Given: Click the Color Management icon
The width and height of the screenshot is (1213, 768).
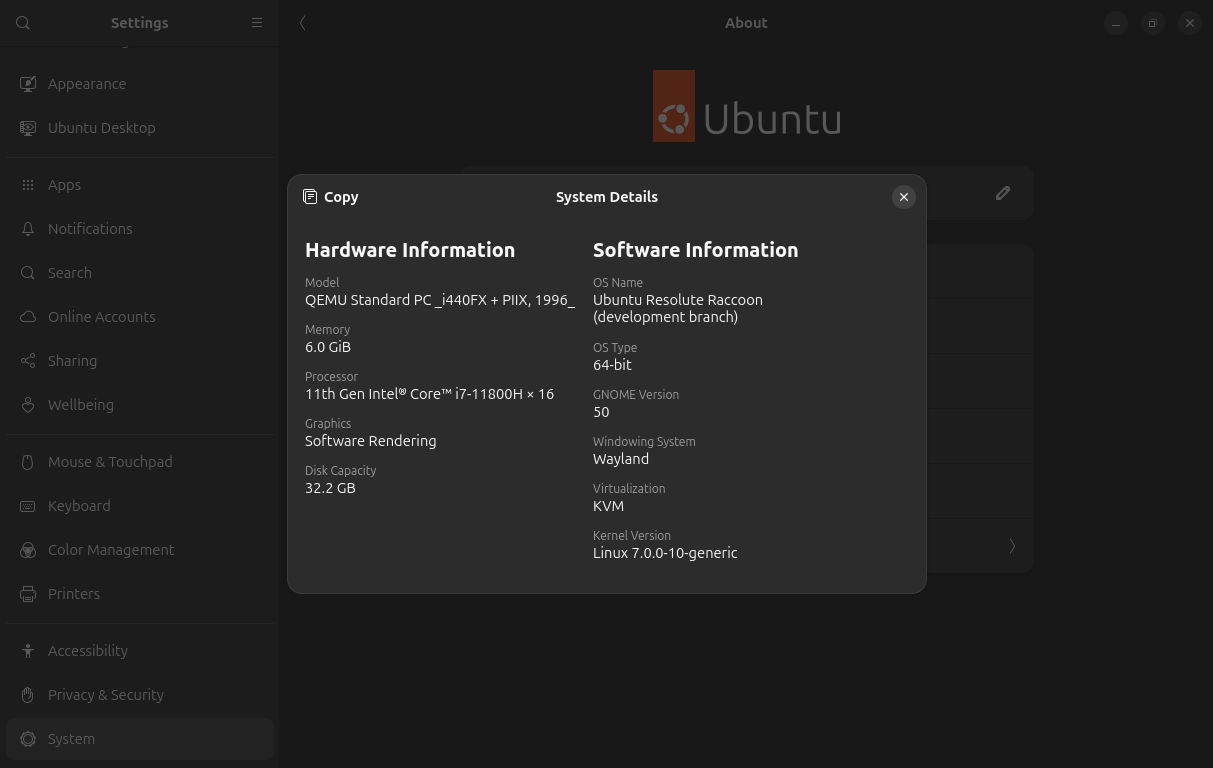Looking at the screenshot, I should [x=28, y=550].
